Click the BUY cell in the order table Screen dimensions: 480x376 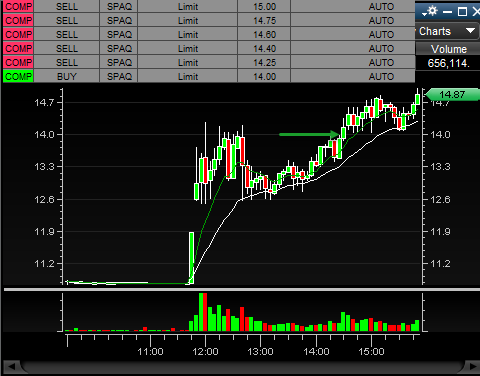point(67,76)
